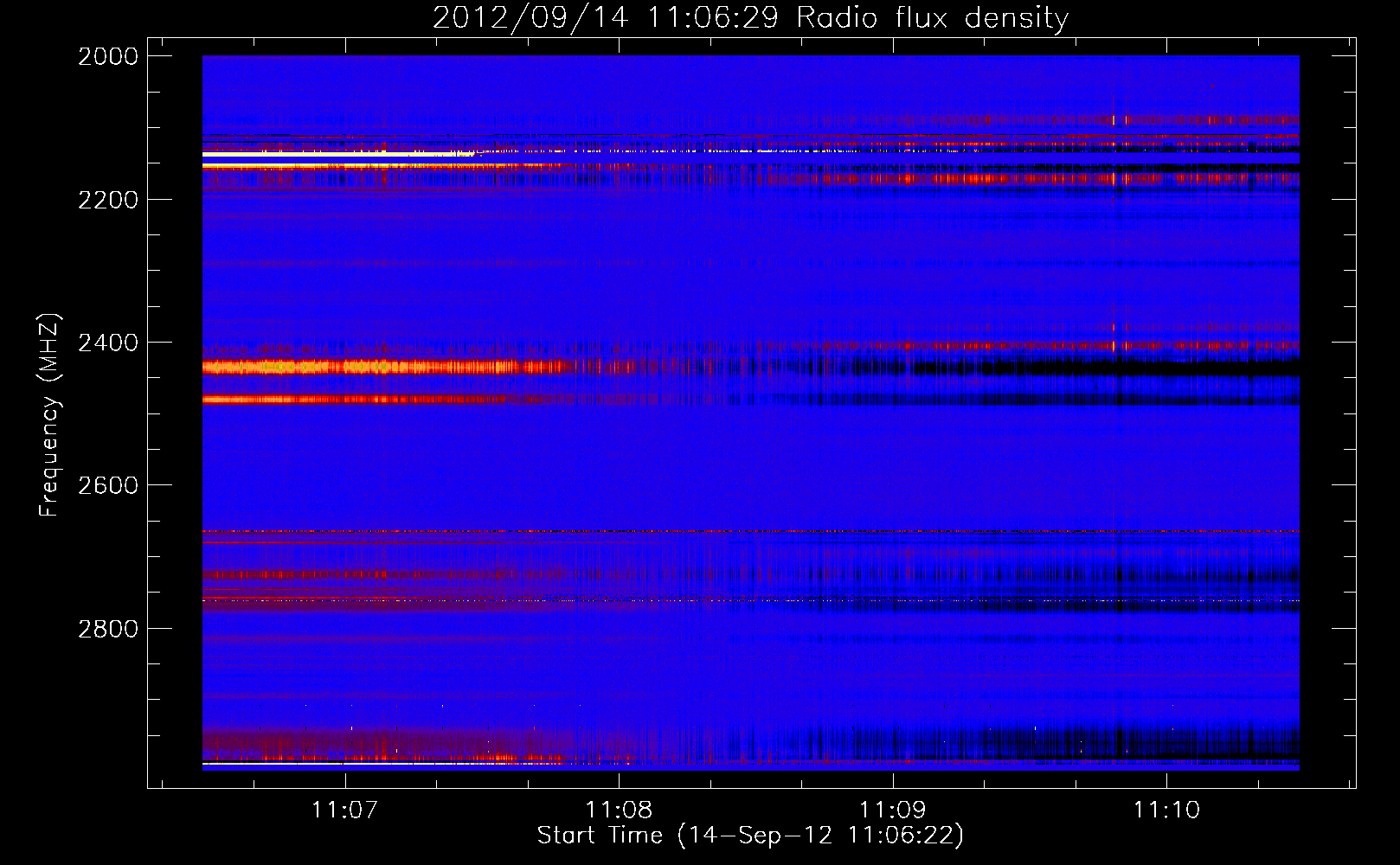Click the '11:08' time axis label
This screenshot has height=865, width=1400.
pos(619,811)
